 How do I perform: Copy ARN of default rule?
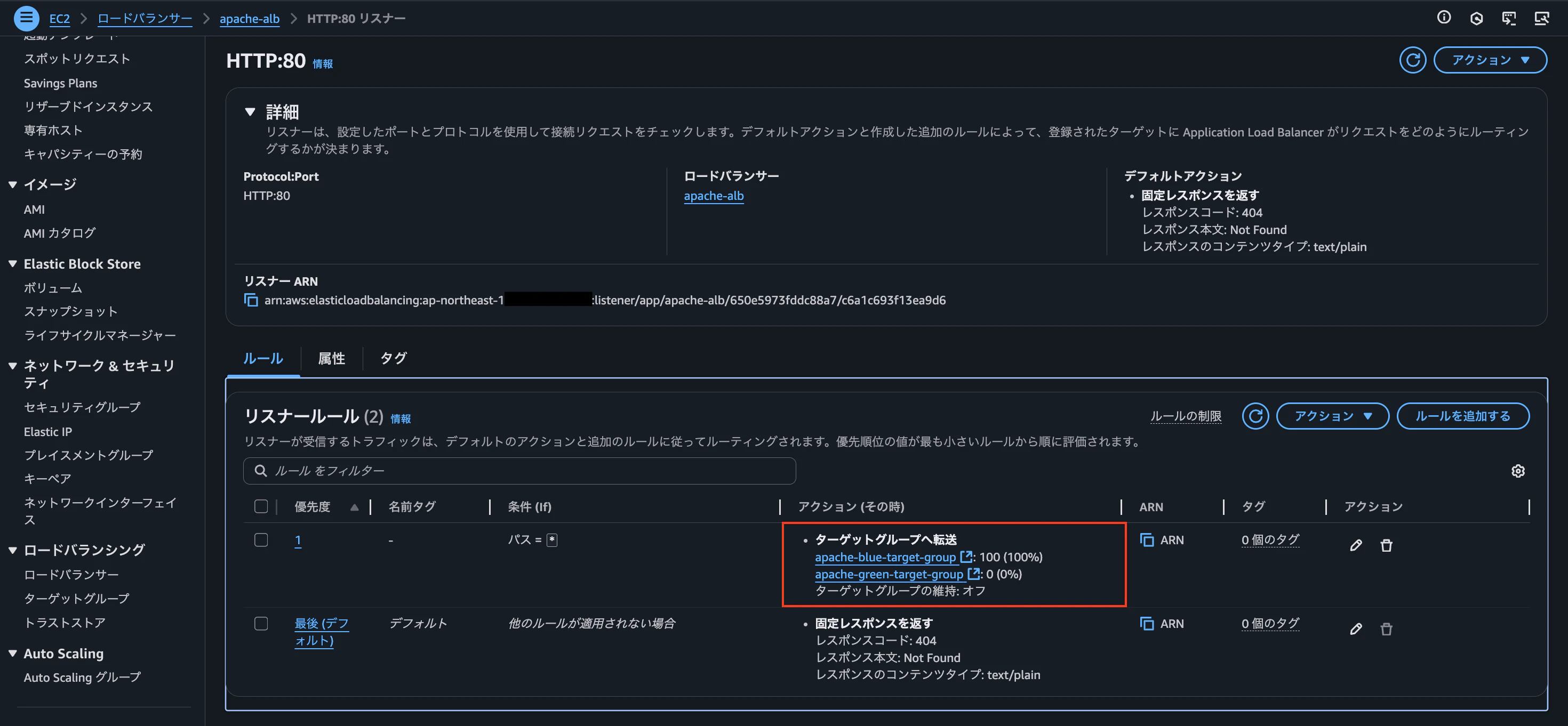pos(1147,624)
